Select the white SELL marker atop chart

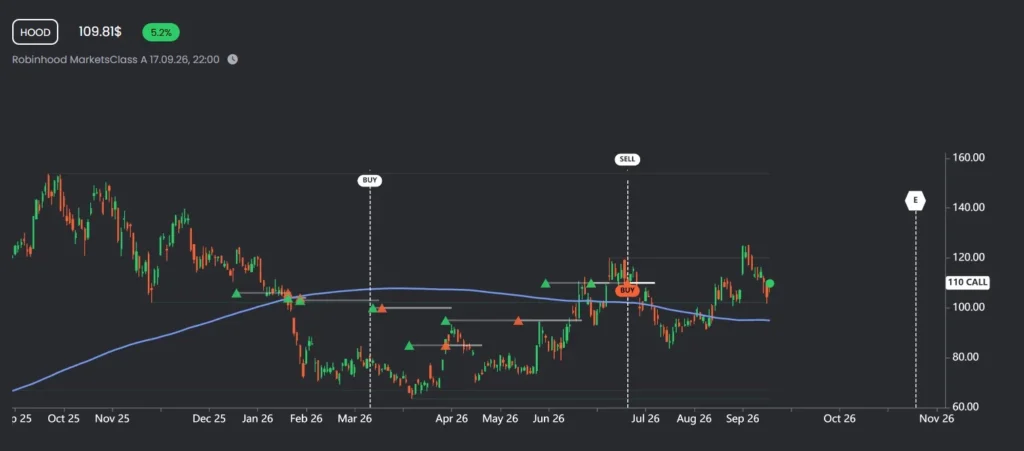coord(628,159)
